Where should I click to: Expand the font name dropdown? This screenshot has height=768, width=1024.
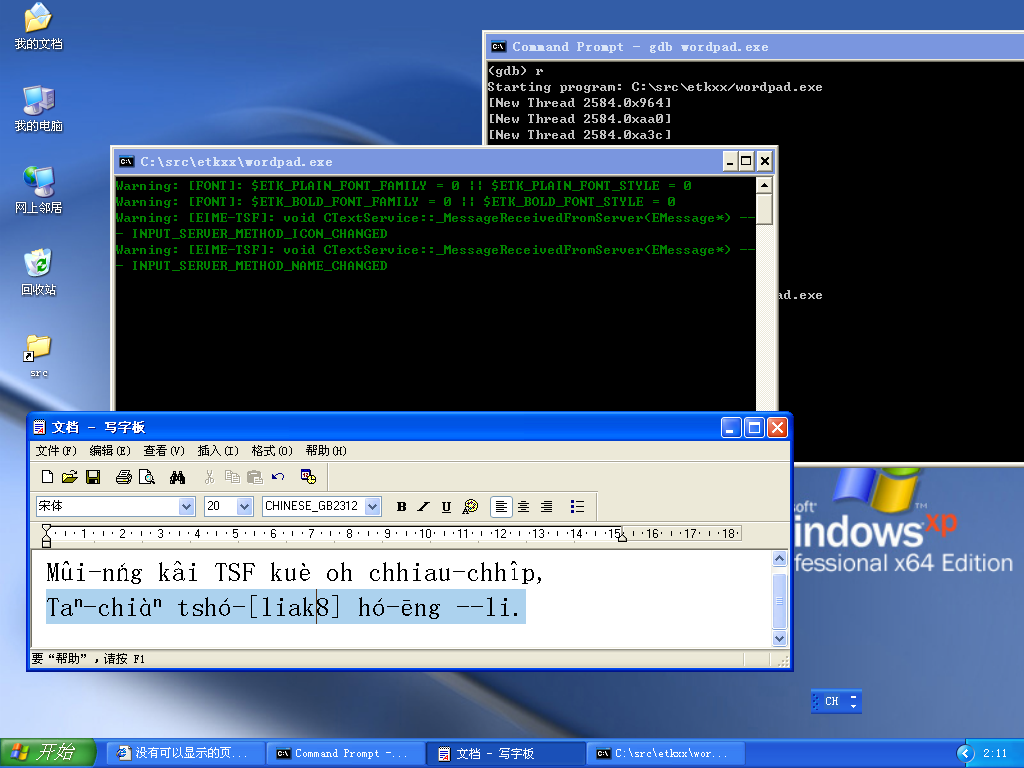point(186,507)
